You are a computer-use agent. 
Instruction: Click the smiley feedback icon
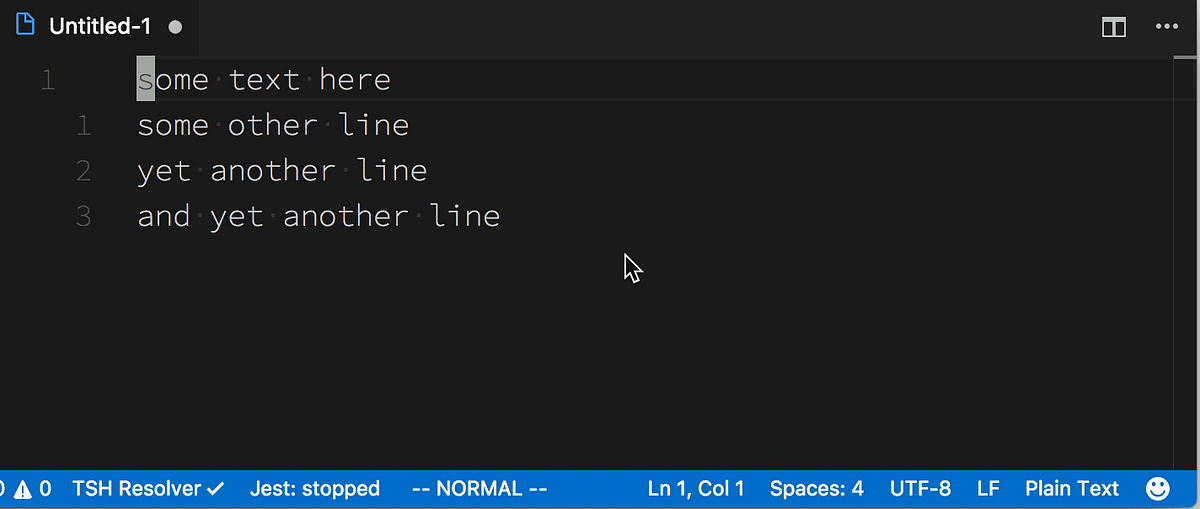(x=1157, y=489)
